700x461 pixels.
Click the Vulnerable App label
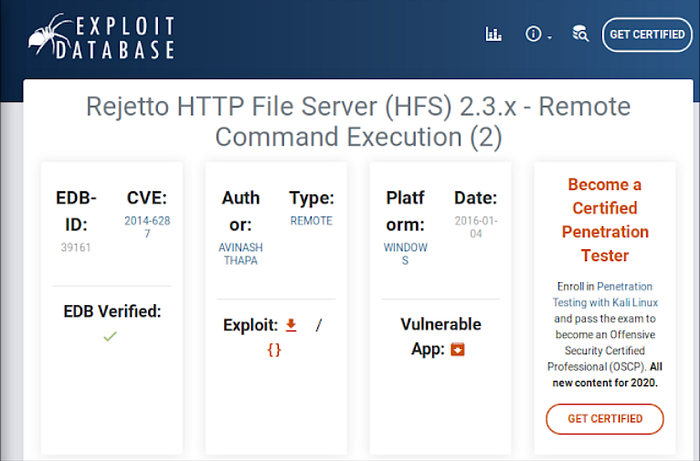pos(441,336)
